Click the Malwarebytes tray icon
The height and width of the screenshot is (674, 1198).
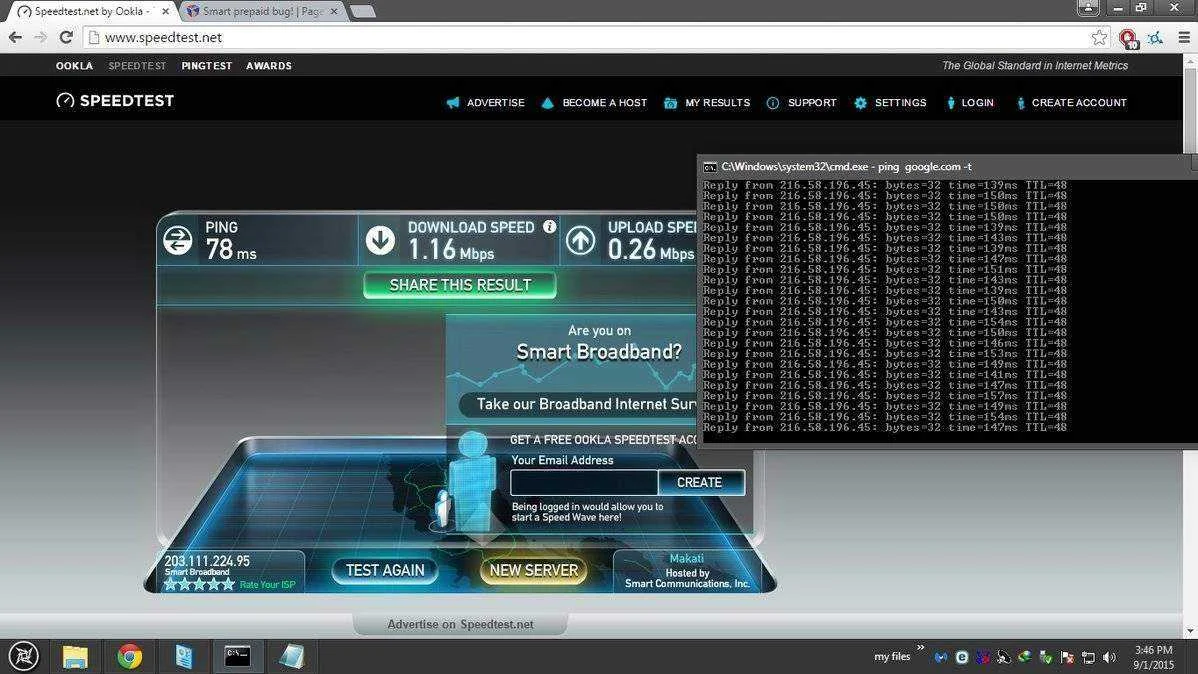[941, 657]
